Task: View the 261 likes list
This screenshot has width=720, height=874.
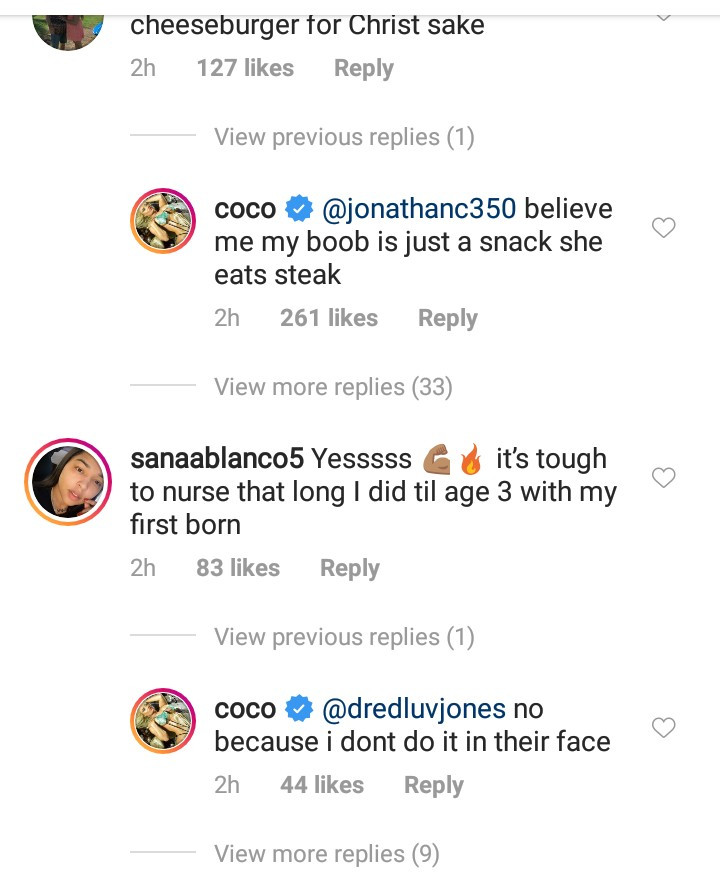Action: point(329,319)
